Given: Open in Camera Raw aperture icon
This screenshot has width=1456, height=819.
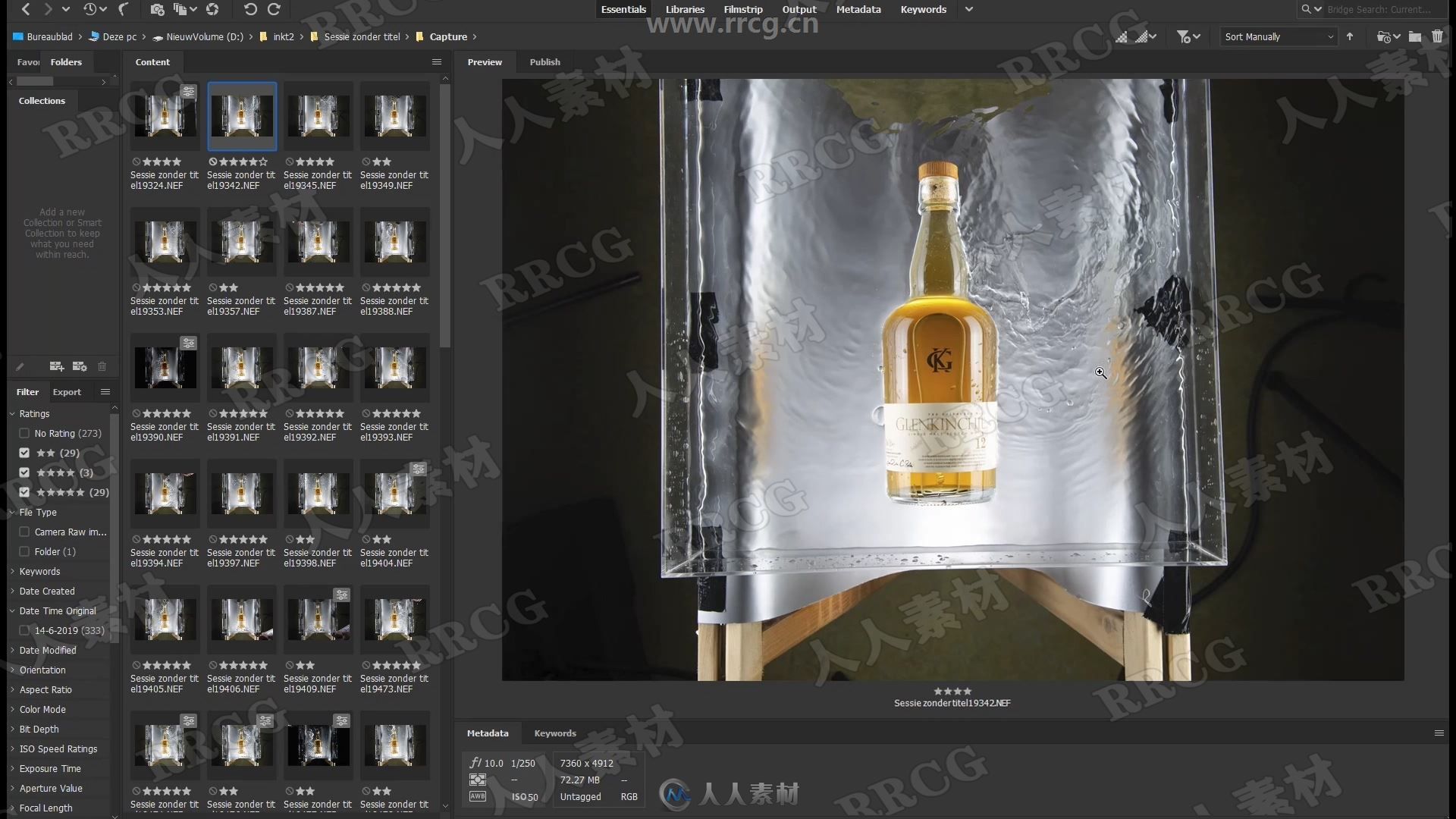Looking at the screenshot, I should [x=212, y=9].
